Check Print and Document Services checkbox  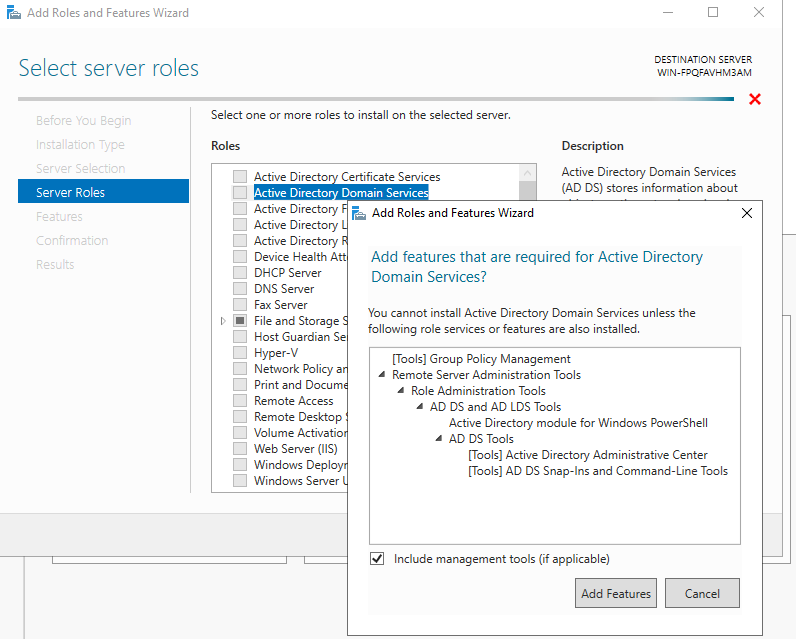(x=240, y=385)
